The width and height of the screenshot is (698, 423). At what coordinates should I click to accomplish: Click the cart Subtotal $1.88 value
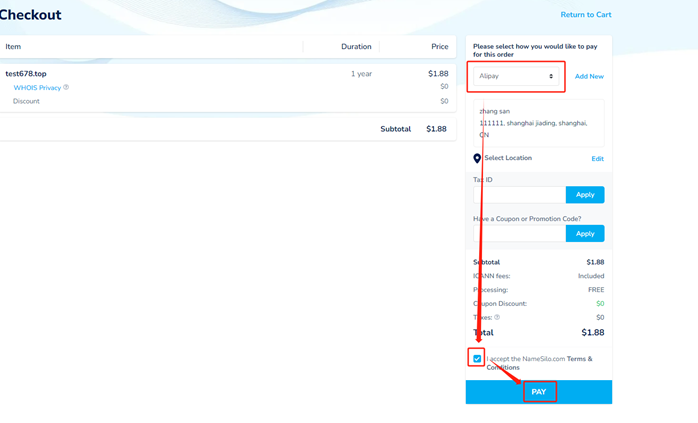(x=436, y=129)
